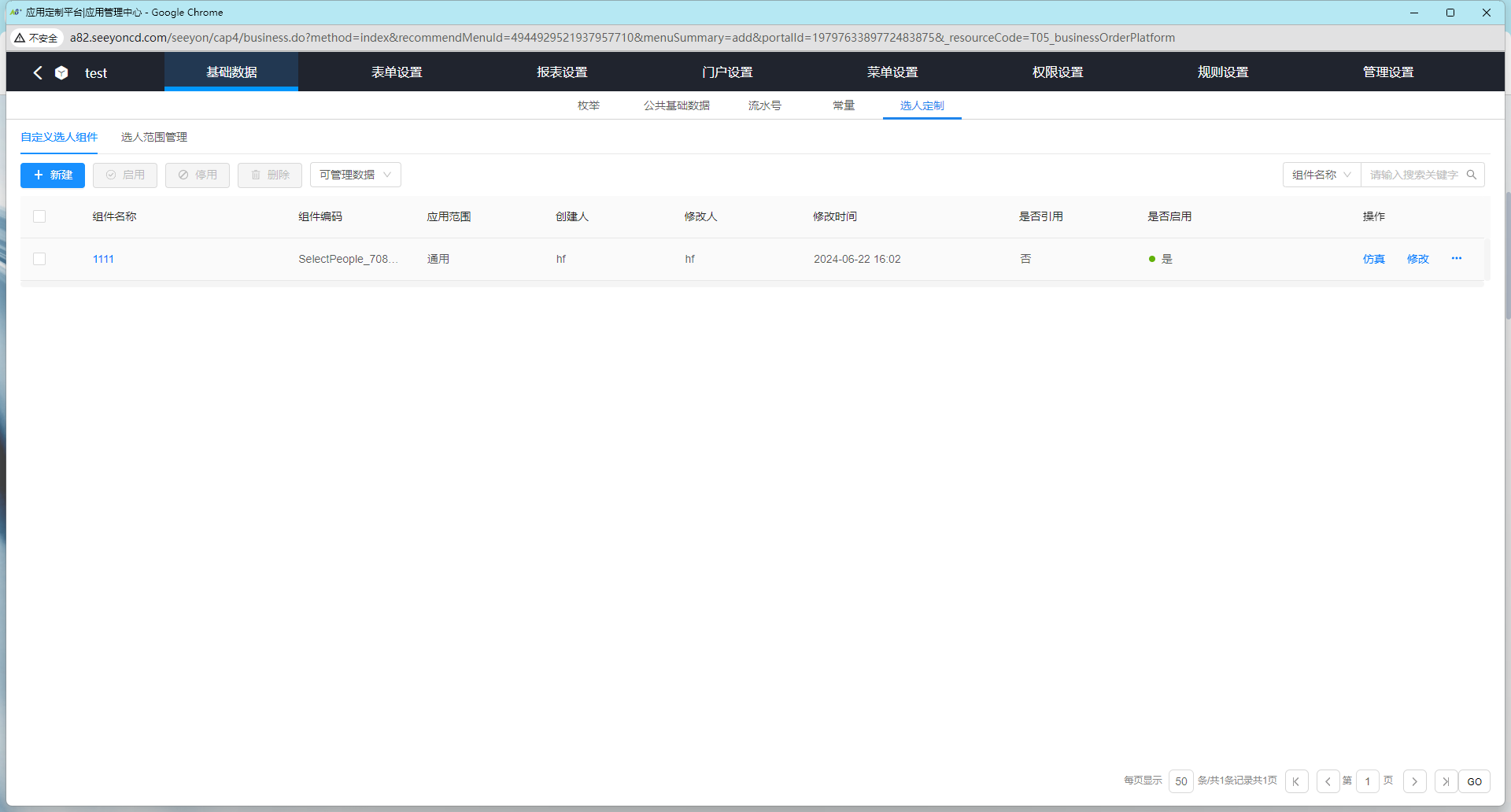Image resolution: width=1511 pixels, height=812 pixels.
Task: Open the 选人范围管理 tab
Action: tap(154, 137)
